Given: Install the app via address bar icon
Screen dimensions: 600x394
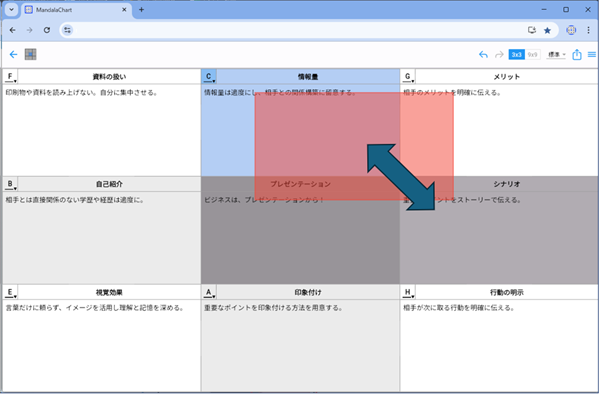Looking at the screenshot, I should (532, 30).
